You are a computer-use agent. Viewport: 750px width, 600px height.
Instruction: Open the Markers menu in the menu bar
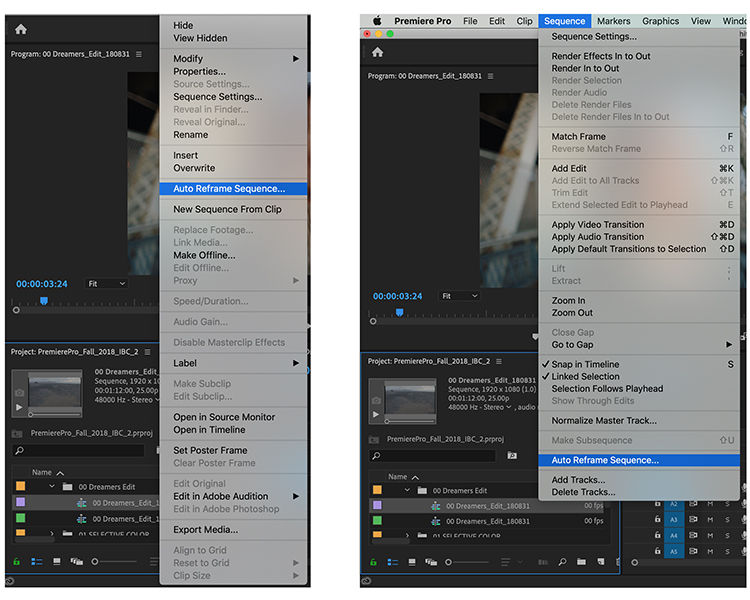613,21
